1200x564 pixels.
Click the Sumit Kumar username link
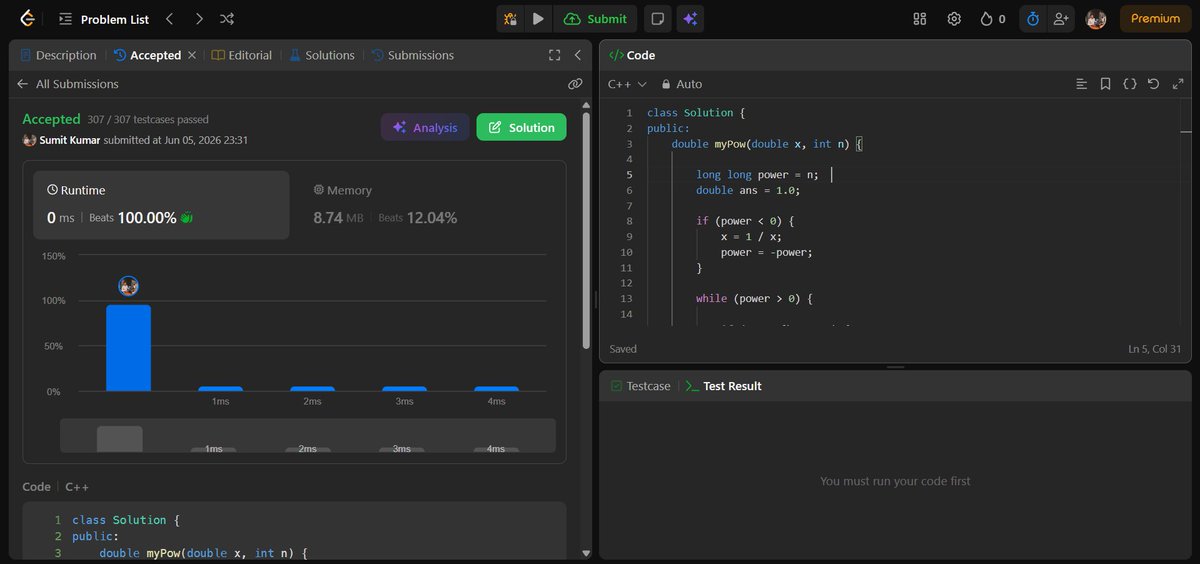[69, 140]
